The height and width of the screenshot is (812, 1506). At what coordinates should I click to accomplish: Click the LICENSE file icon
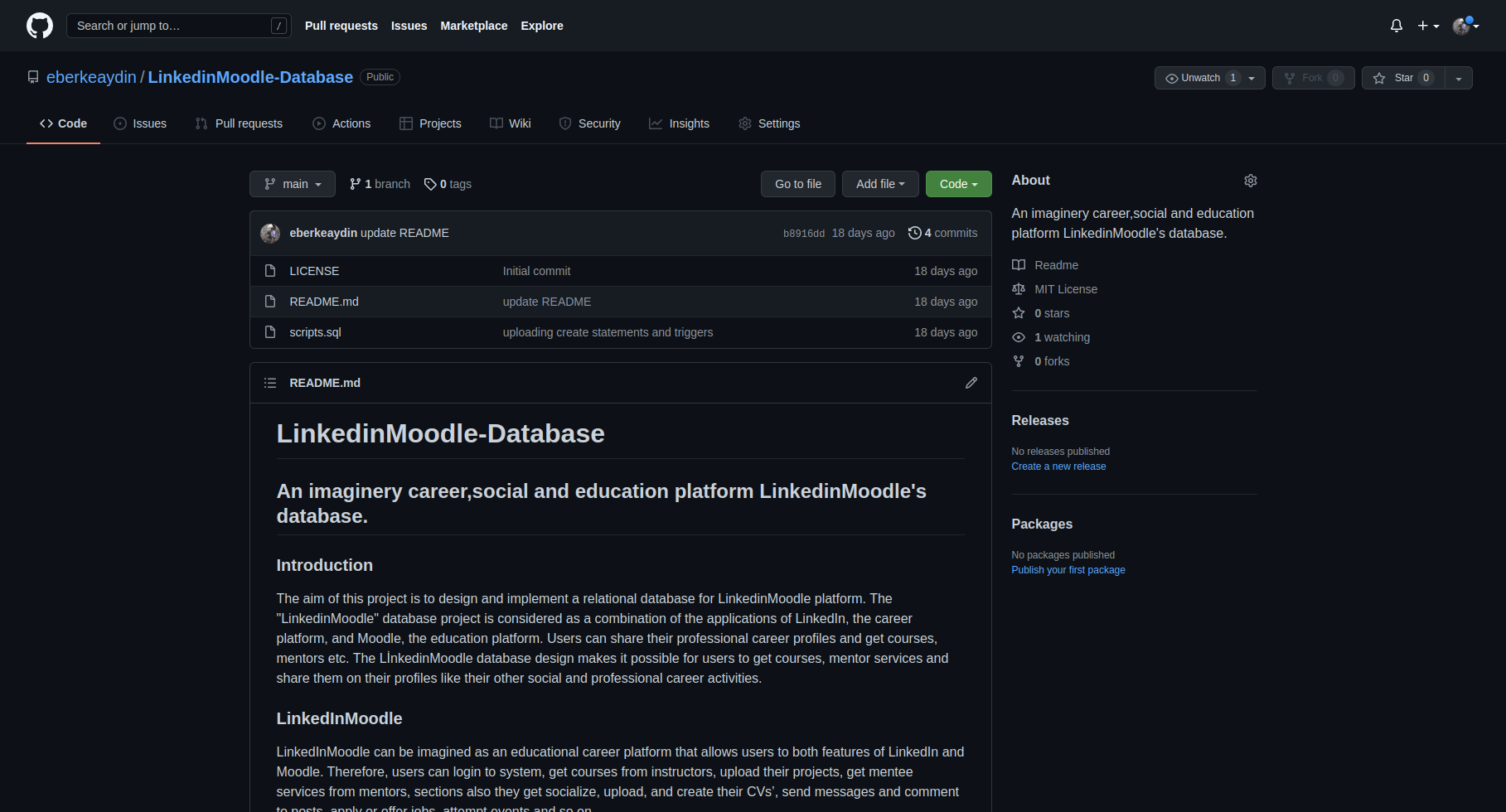(x=270, y=271)
